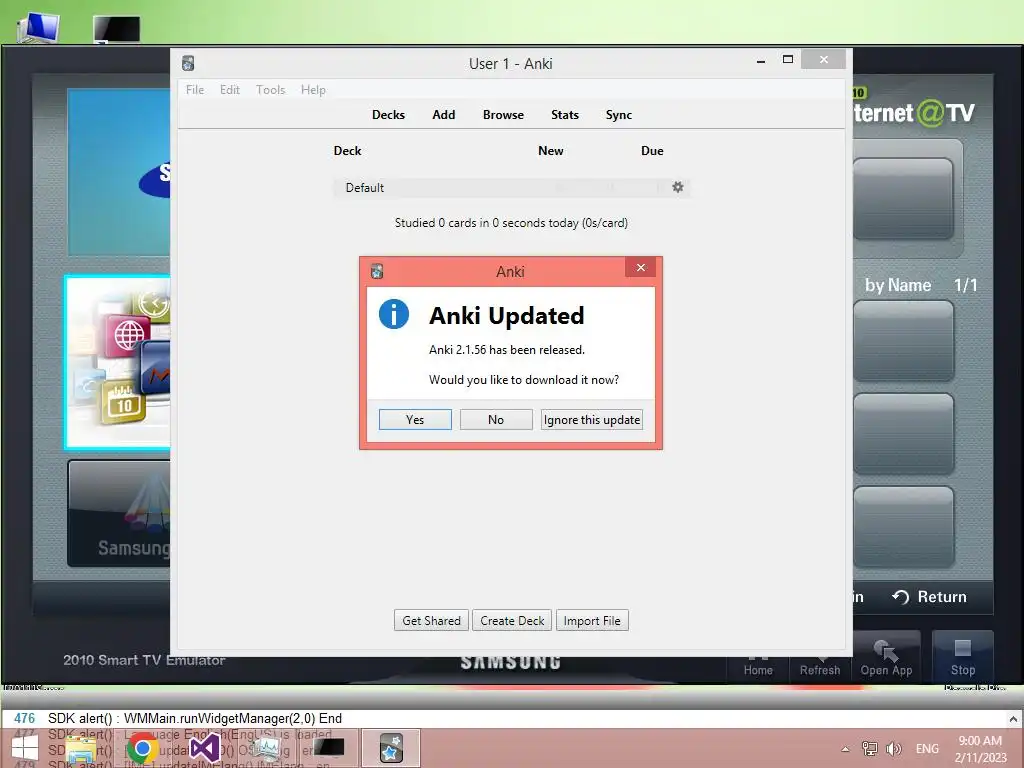1024x768 pixels.
Task: Click the network tray icon
Action: [x=869, y=748]
